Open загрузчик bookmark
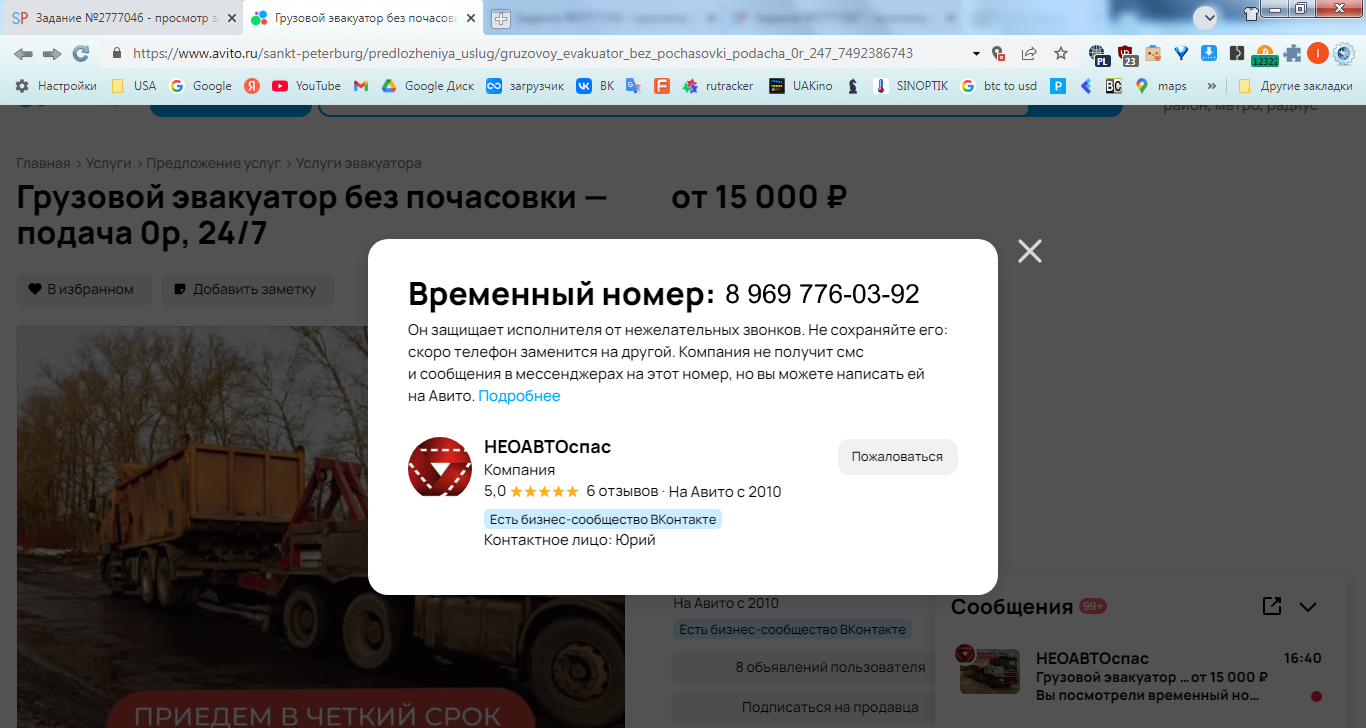Image resolution: width=1366 pixels, height=728 pixels. point(525,86)
